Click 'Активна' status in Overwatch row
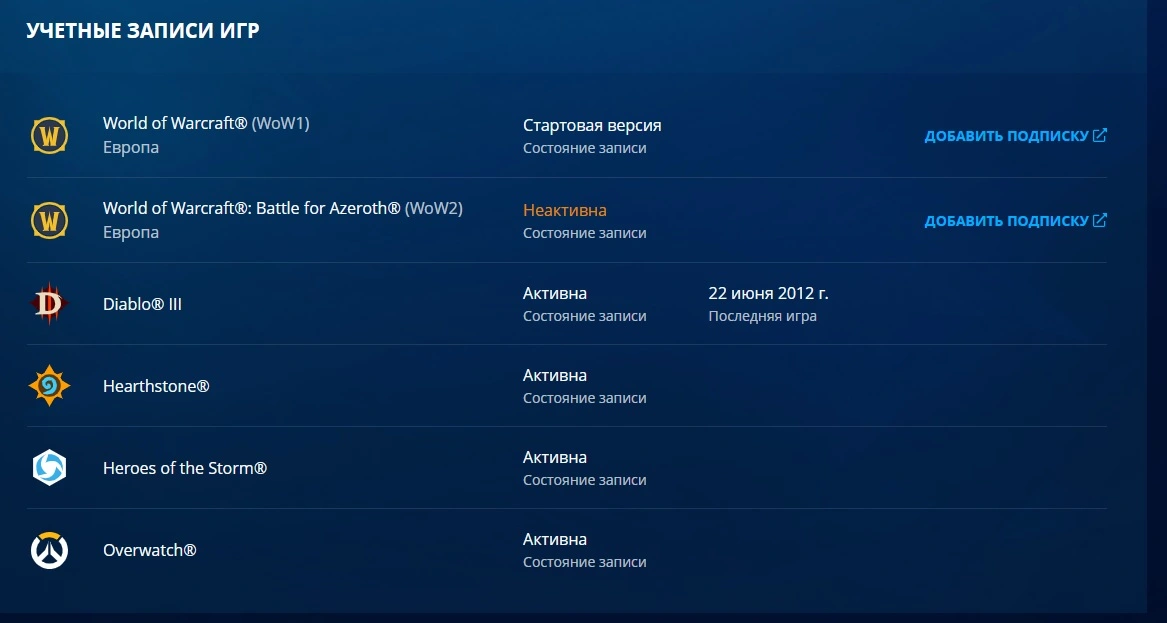 pyautogui.click(x=554, y=539)
